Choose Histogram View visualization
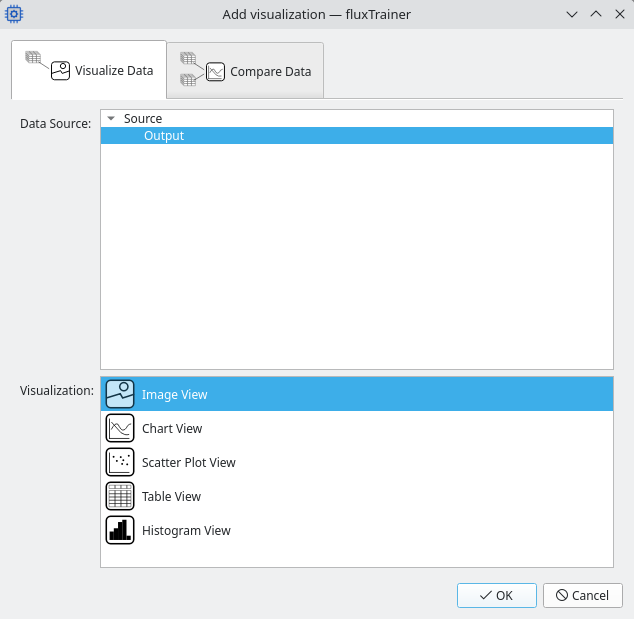634x619 pixels. pyautogui.click(x=357, y=530)
